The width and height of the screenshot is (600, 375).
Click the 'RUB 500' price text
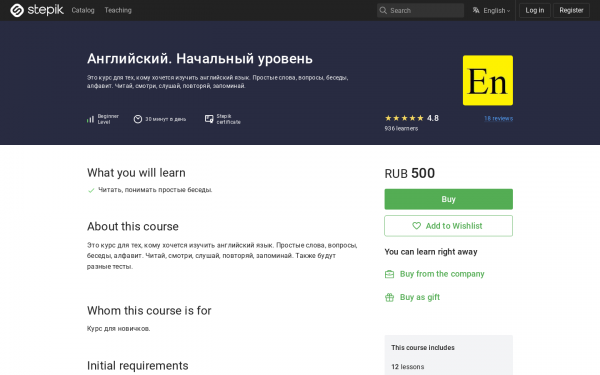click(x=409, y=173)
